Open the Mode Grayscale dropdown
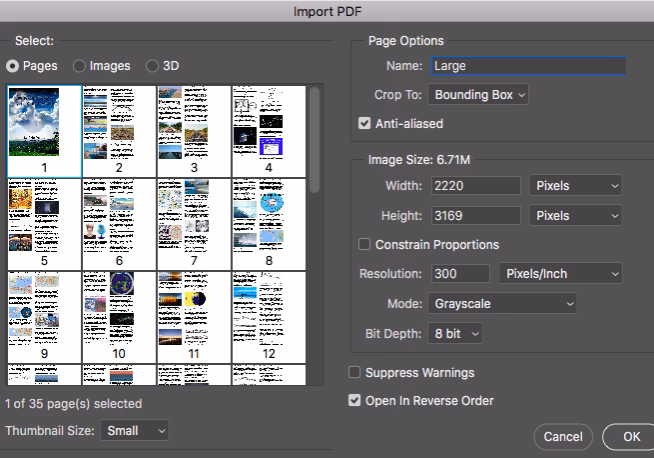 pyautogui.click(x=502, y=304)
